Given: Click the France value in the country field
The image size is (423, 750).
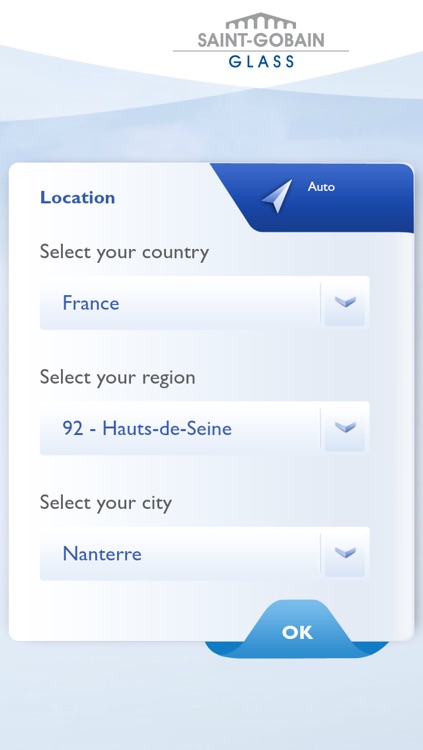Looking at the screenshot, I should [x=91, y=303].
